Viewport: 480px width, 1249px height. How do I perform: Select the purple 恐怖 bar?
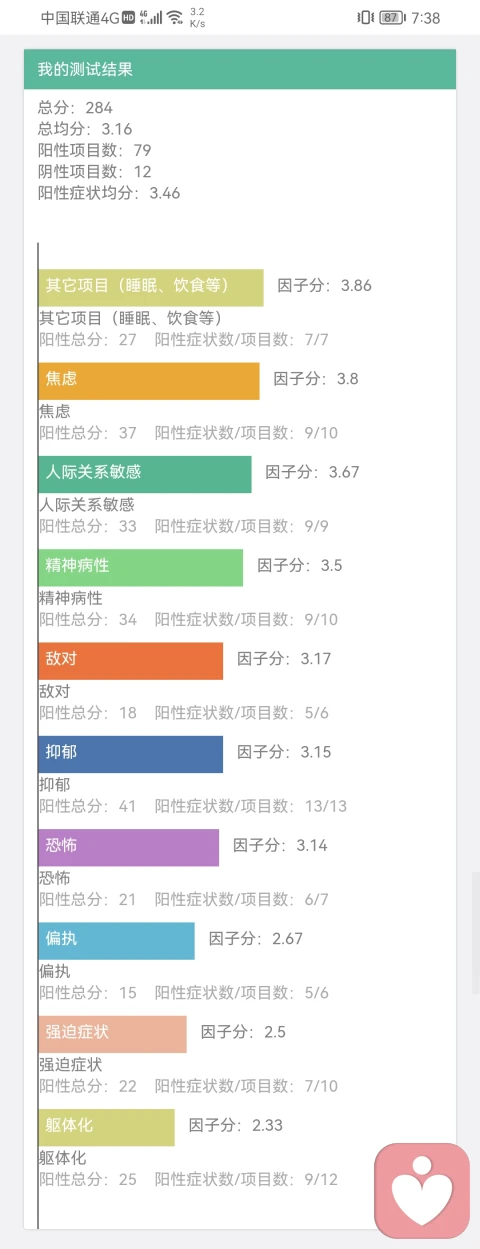click(129, 847)
